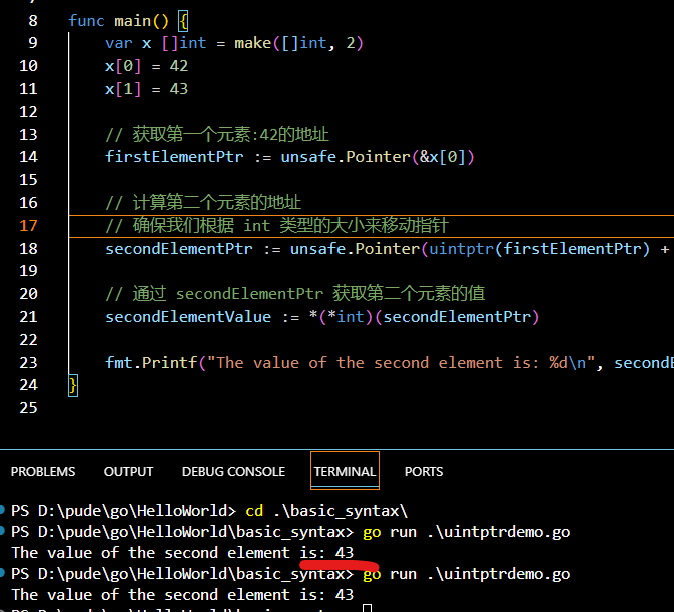Click the value 43 in x[1] assignment
Image resolution: width=674 pixels, height=612 pixels.
(178, 89)
